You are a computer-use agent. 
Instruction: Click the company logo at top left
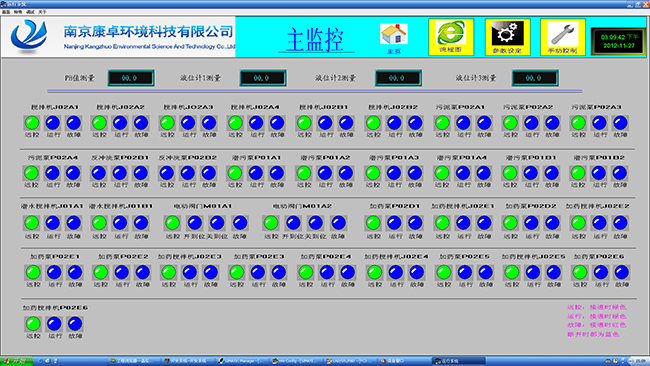pos(29,36)
